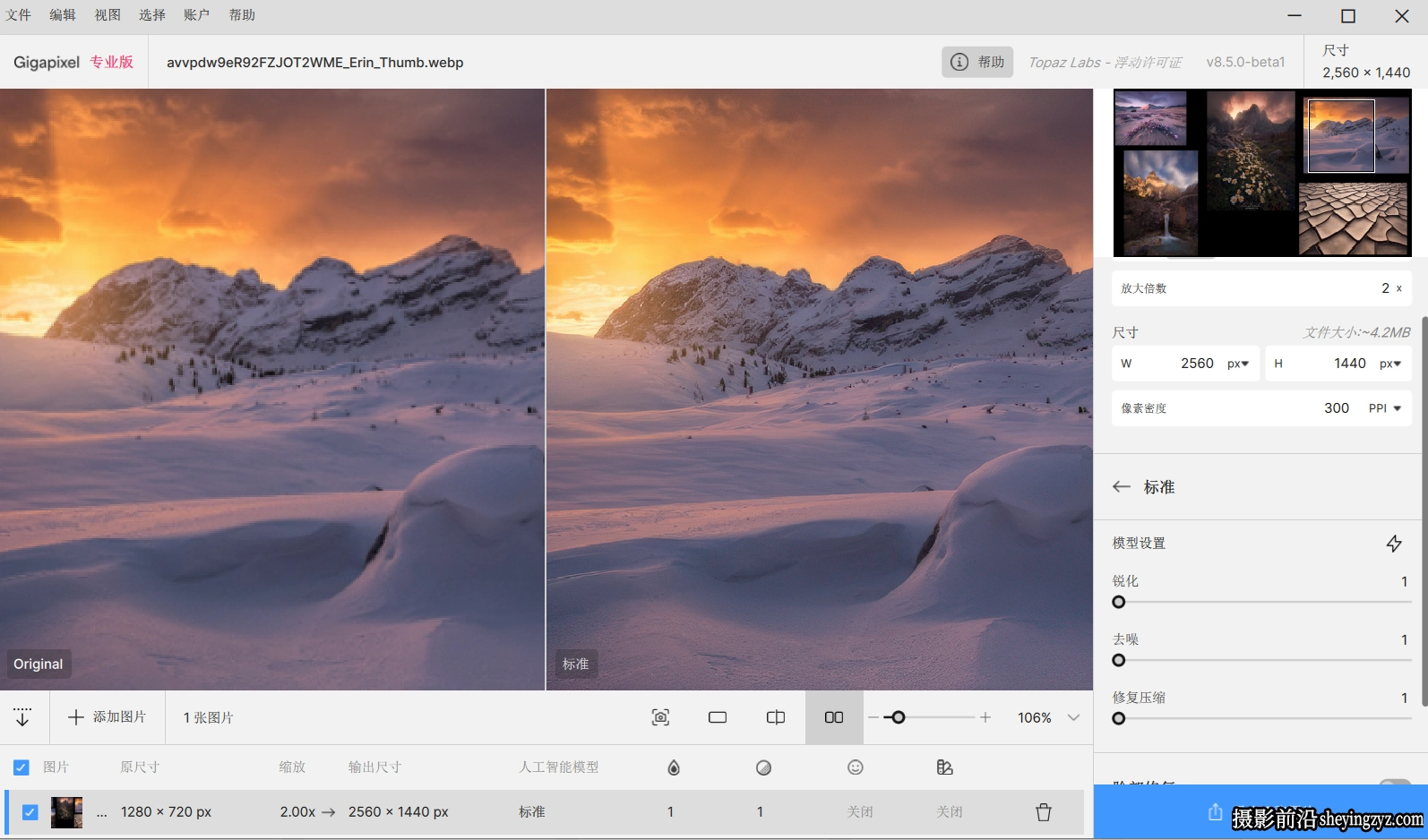Click the 原尺寸 column header
This screenshot has width=1428, height=840.
tap(140, 767)
